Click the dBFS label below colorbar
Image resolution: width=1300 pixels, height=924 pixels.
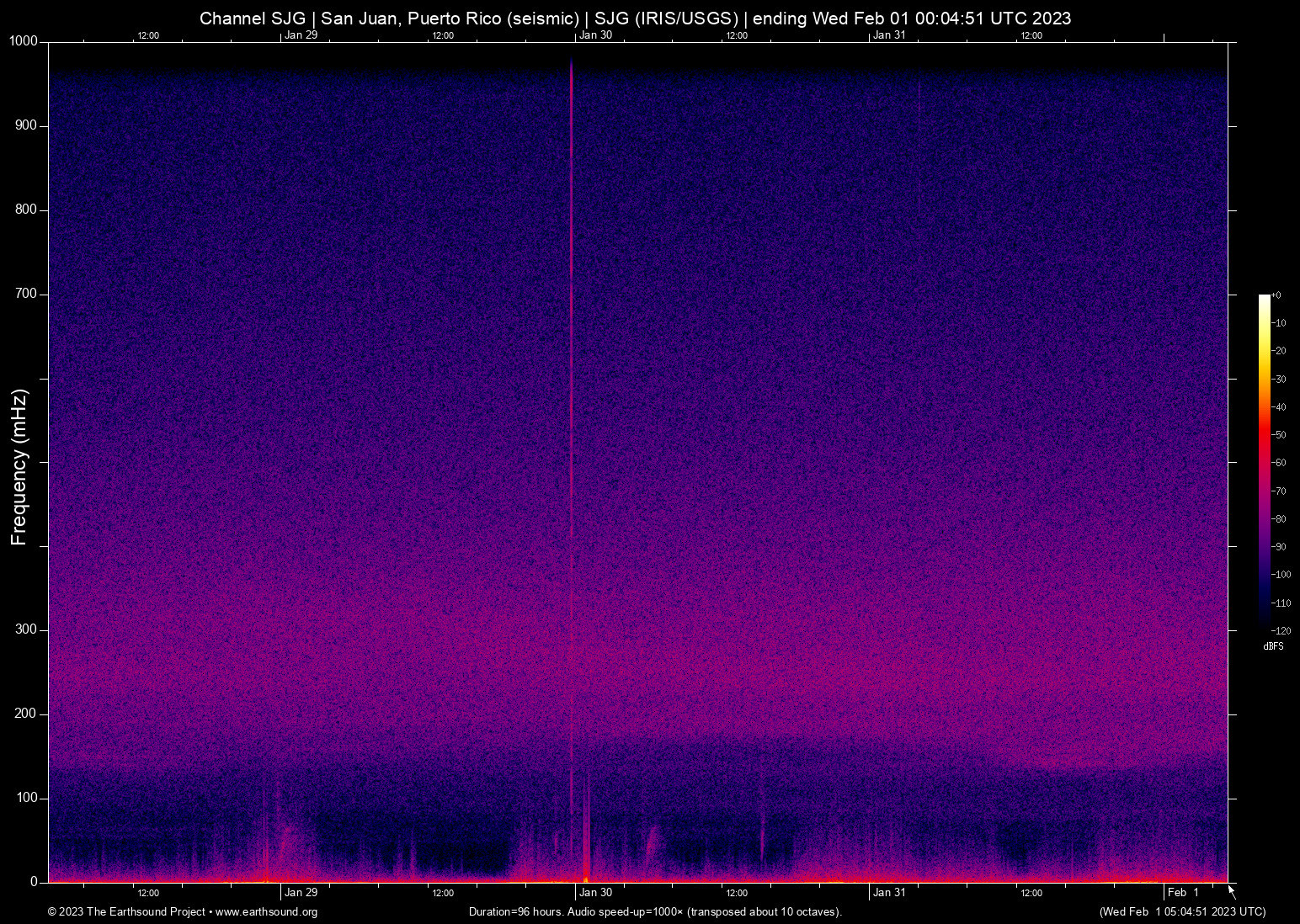pos(1274,646)
